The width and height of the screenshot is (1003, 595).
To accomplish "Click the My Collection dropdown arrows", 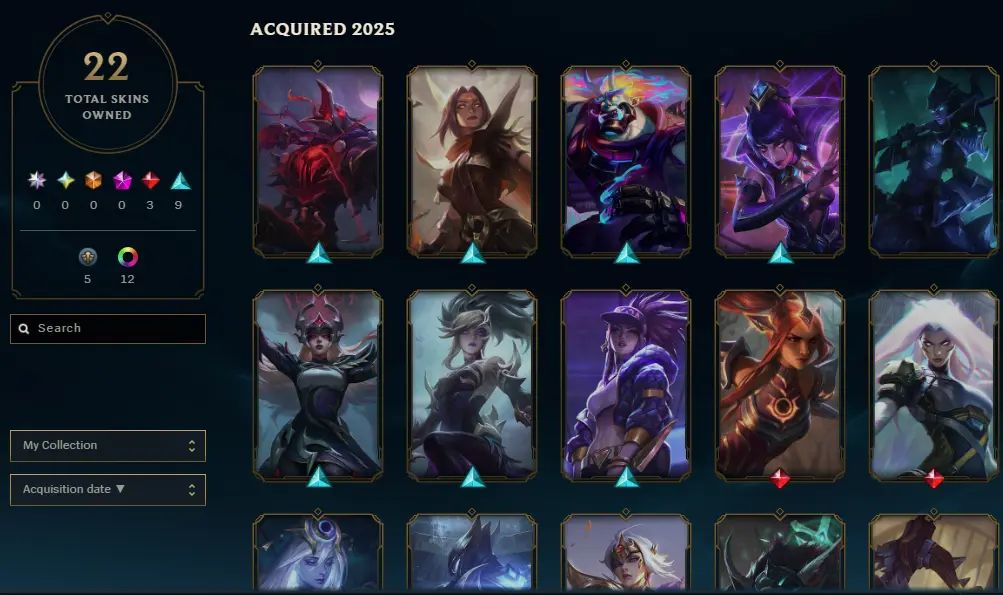I will [191, 446].
